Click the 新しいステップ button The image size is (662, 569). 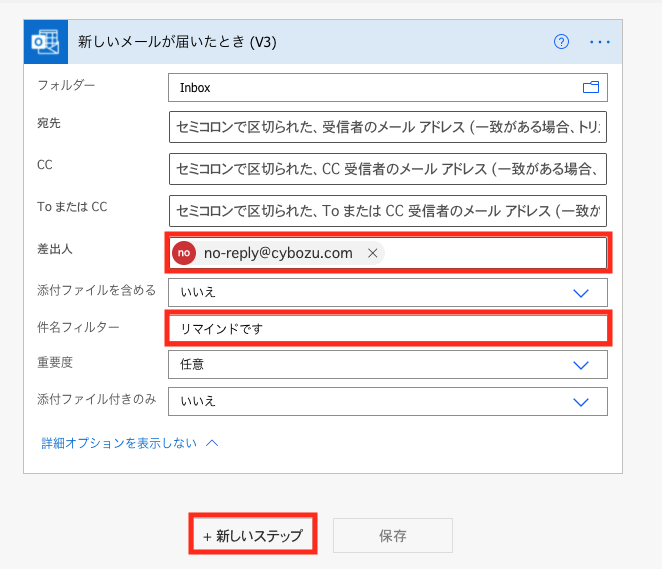(x=253, y=535)
